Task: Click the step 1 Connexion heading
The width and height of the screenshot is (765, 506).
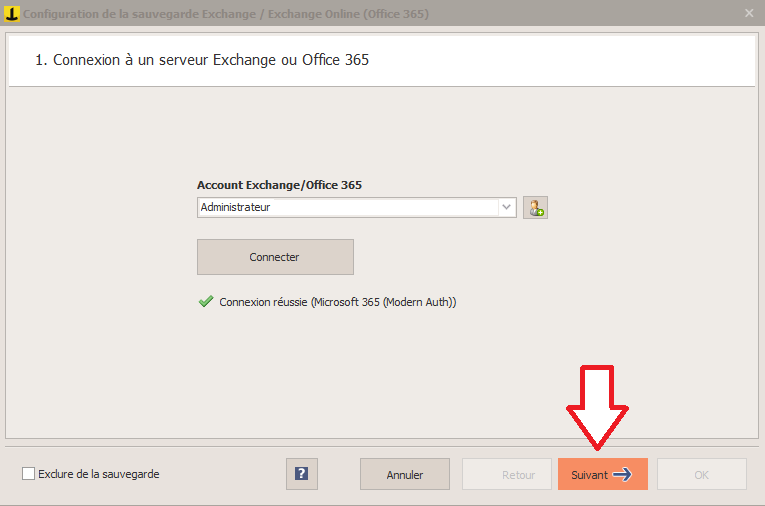Action: coord(202,60)
